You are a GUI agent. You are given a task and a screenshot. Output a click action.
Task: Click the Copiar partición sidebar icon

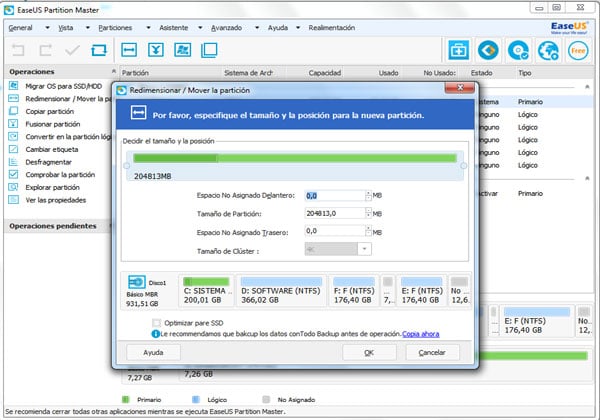[x=13, y=111]
